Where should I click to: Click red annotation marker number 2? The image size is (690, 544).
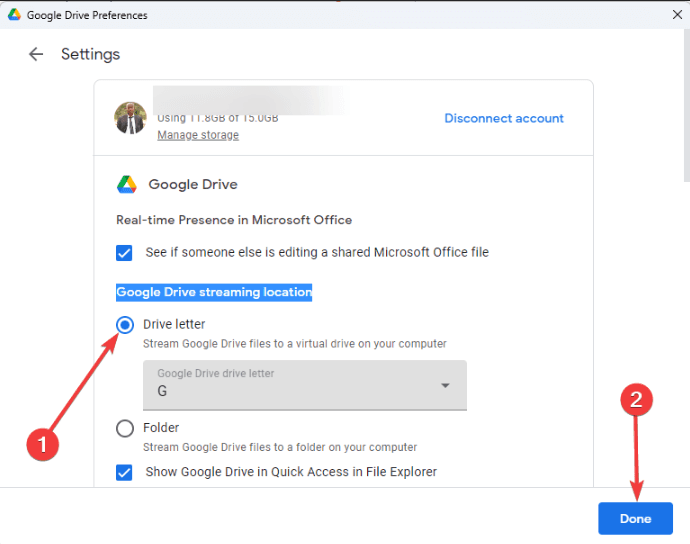pos(636,401)
